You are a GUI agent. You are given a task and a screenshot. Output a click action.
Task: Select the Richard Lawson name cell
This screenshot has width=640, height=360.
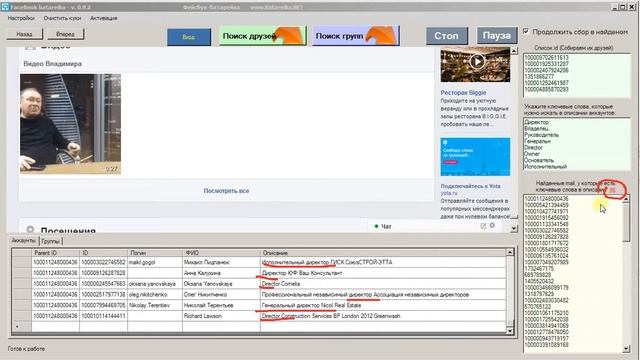(x=221, y=316)
